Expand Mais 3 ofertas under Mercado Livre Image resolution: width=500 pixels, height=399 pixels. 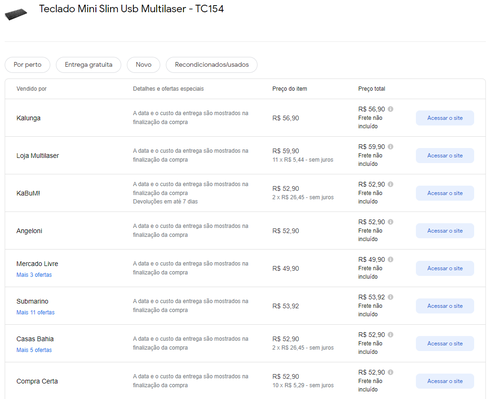(x=34, y=275)
